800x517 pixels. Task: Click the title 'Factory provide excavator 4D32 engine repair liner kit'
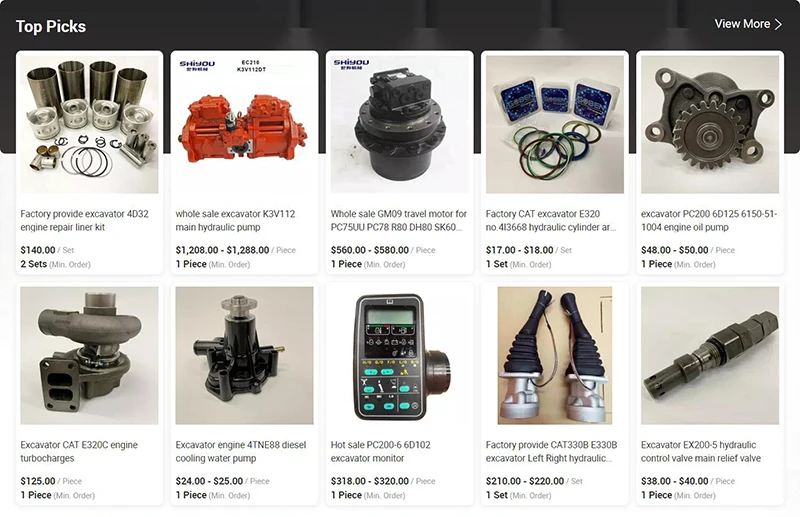[x=85, y=220]
